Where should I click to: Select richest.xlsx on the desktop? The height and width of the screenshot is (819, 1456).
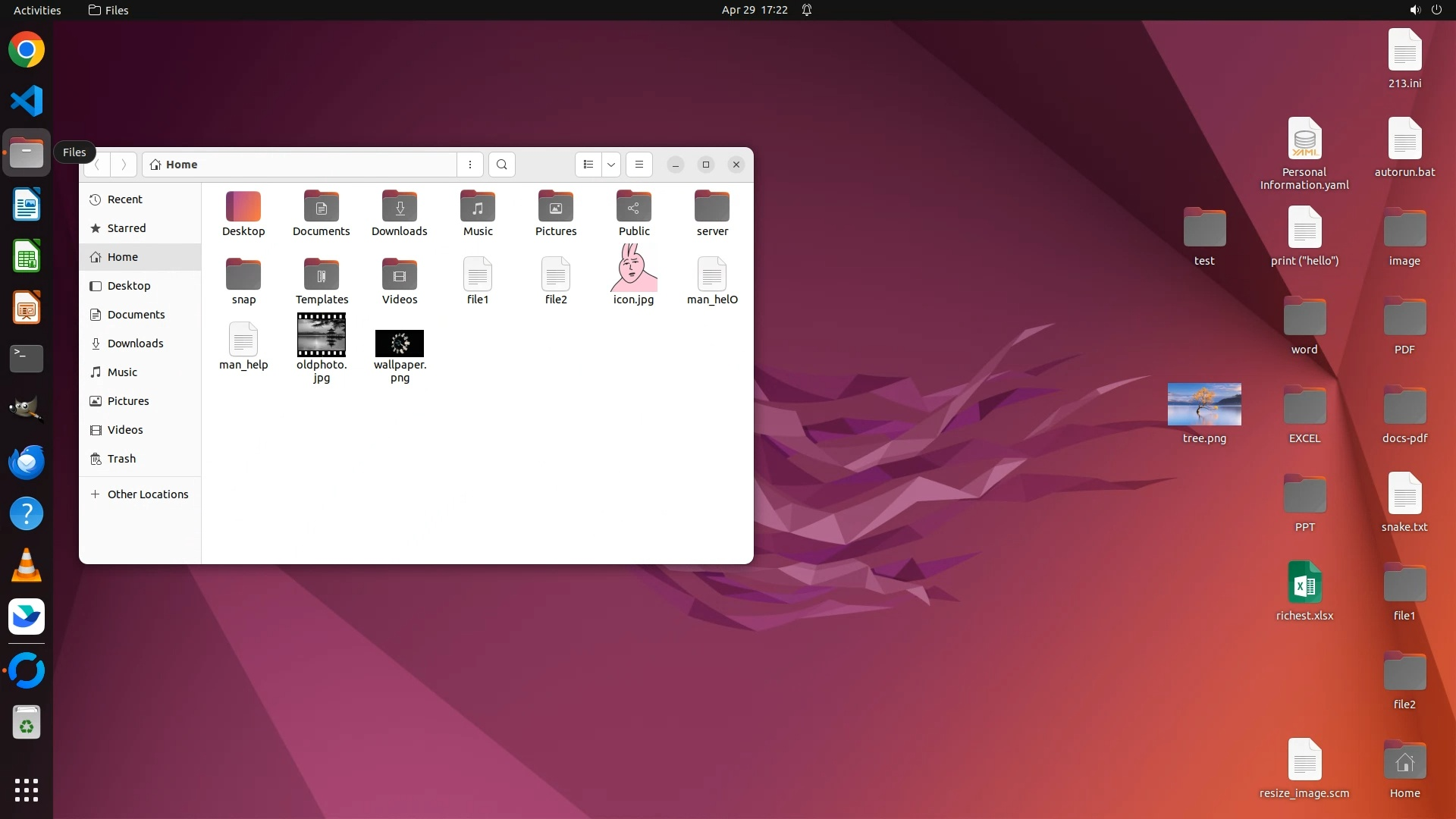(x=1304, y=585)
